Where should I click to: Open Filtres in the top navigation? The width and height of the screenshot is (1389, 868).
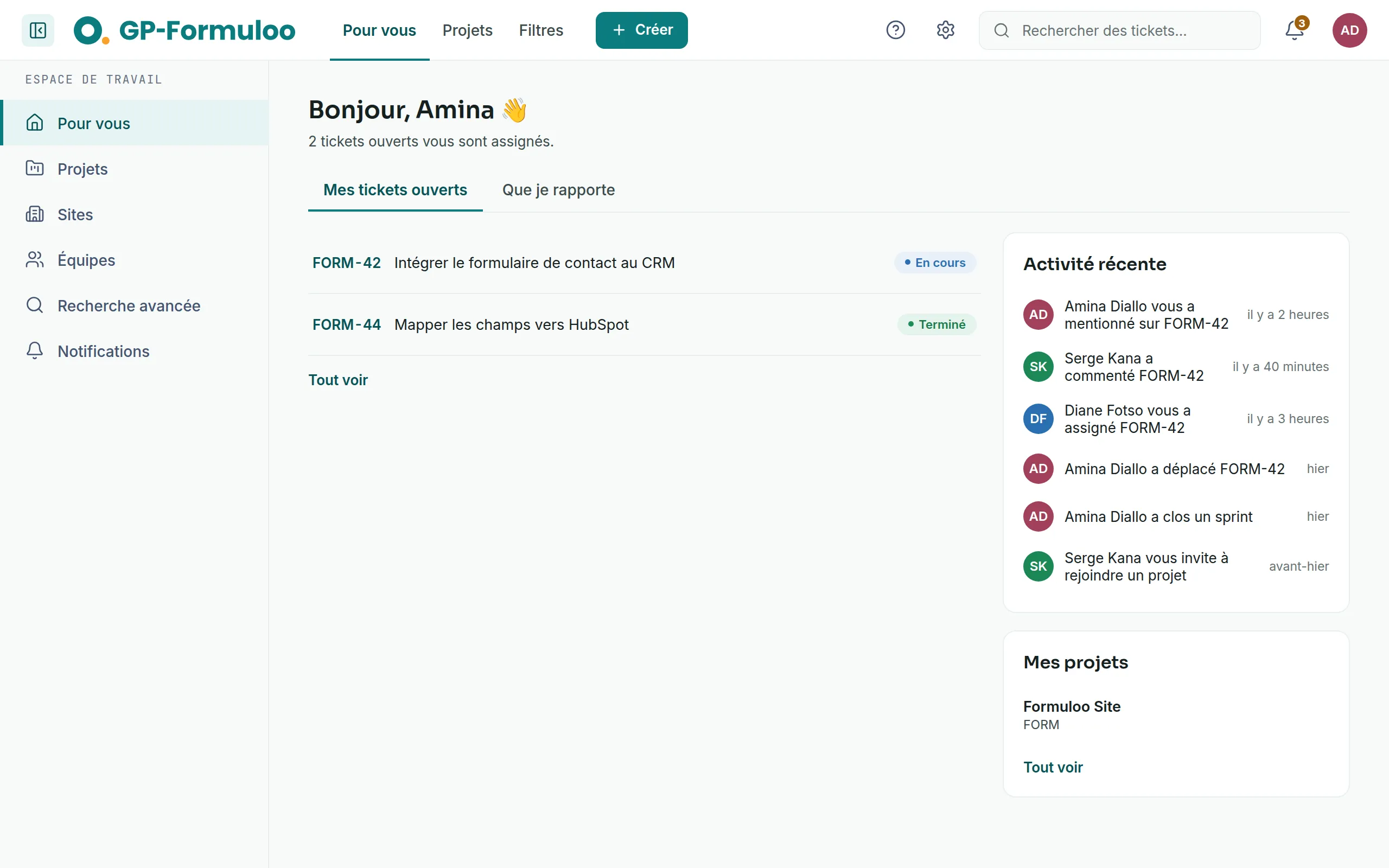pyautogui.click(x=540, y=30)
